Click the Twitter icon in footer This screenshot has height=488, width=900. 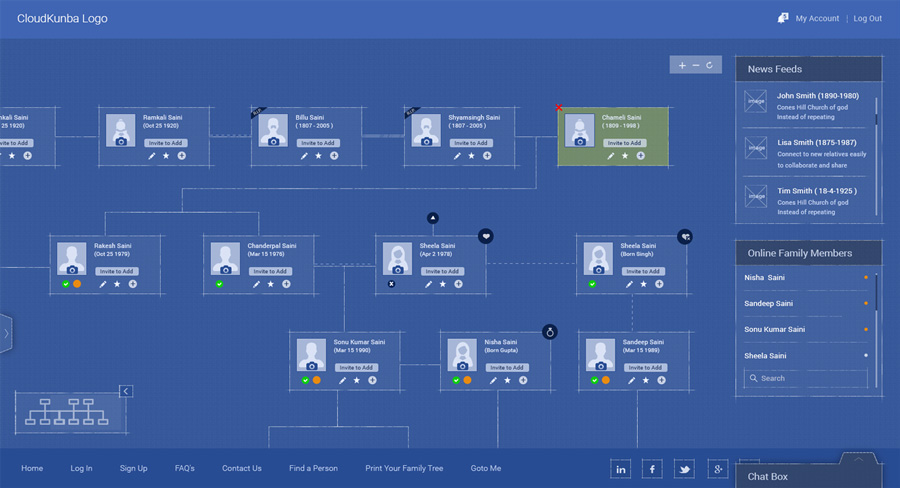point(684,469)
